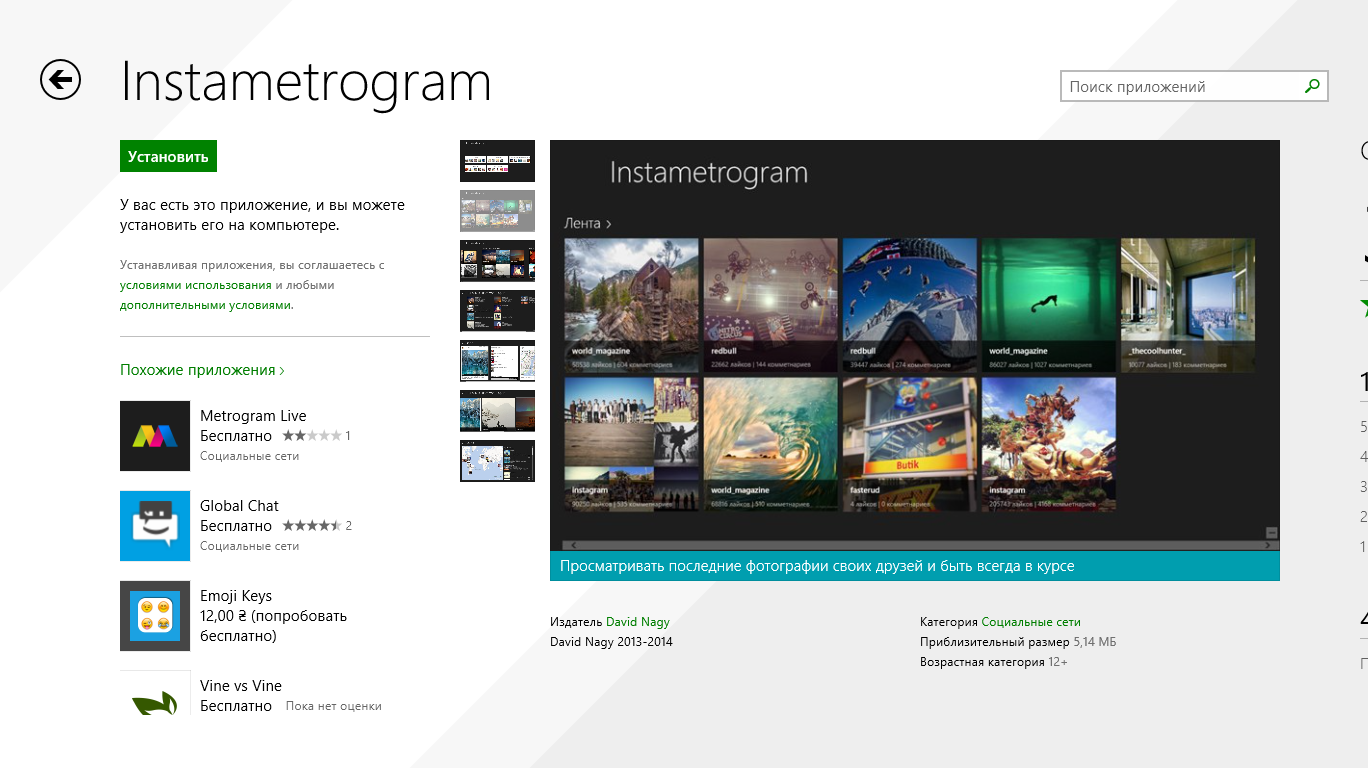Viewport: 1368px width, 768px height.
Task: Open the 'условиями использования' link
Action: (196, 285)
